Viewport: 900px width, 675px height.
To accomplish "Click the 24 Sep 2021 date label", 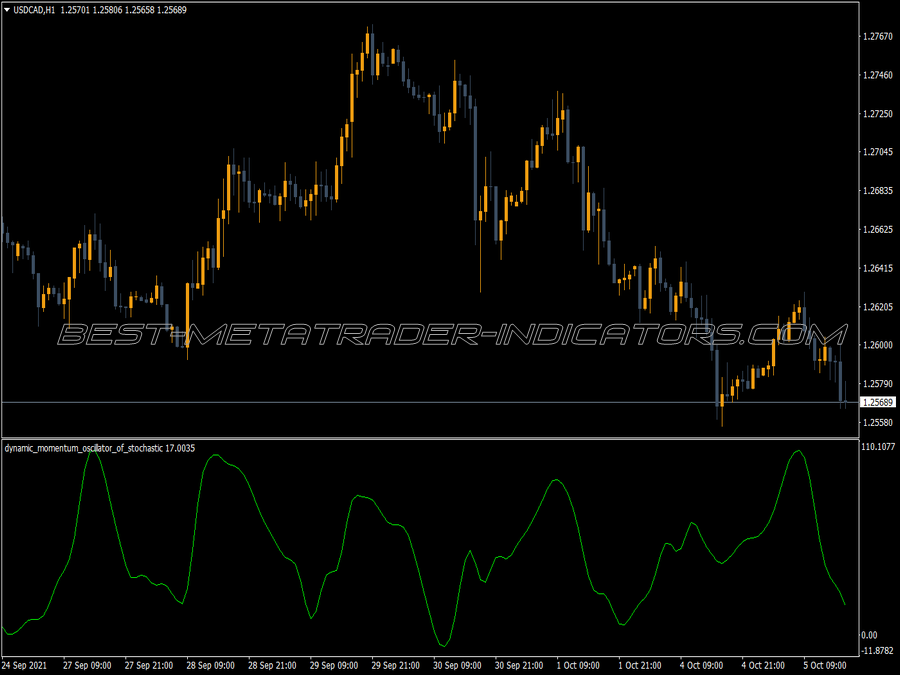I will coord(24,665).
